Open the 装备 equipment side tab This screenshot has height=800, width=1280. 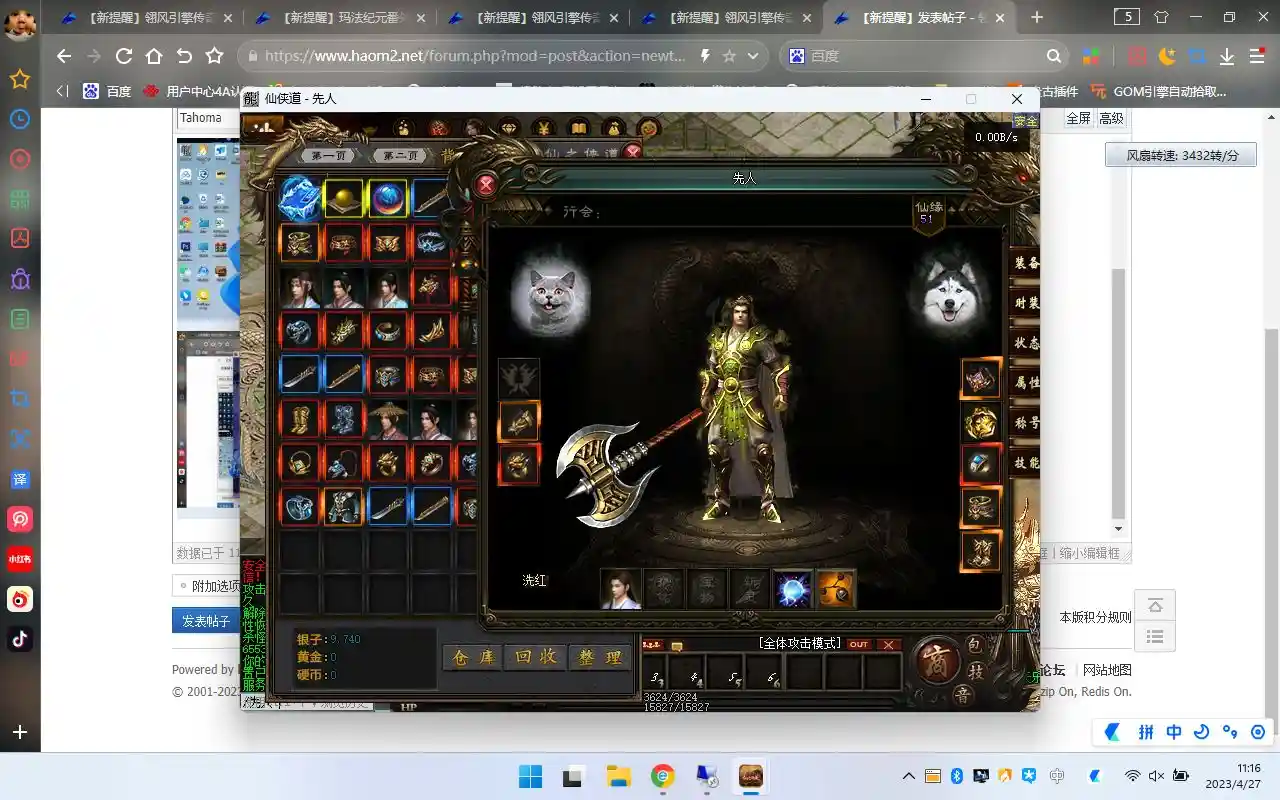point(1026,263)
